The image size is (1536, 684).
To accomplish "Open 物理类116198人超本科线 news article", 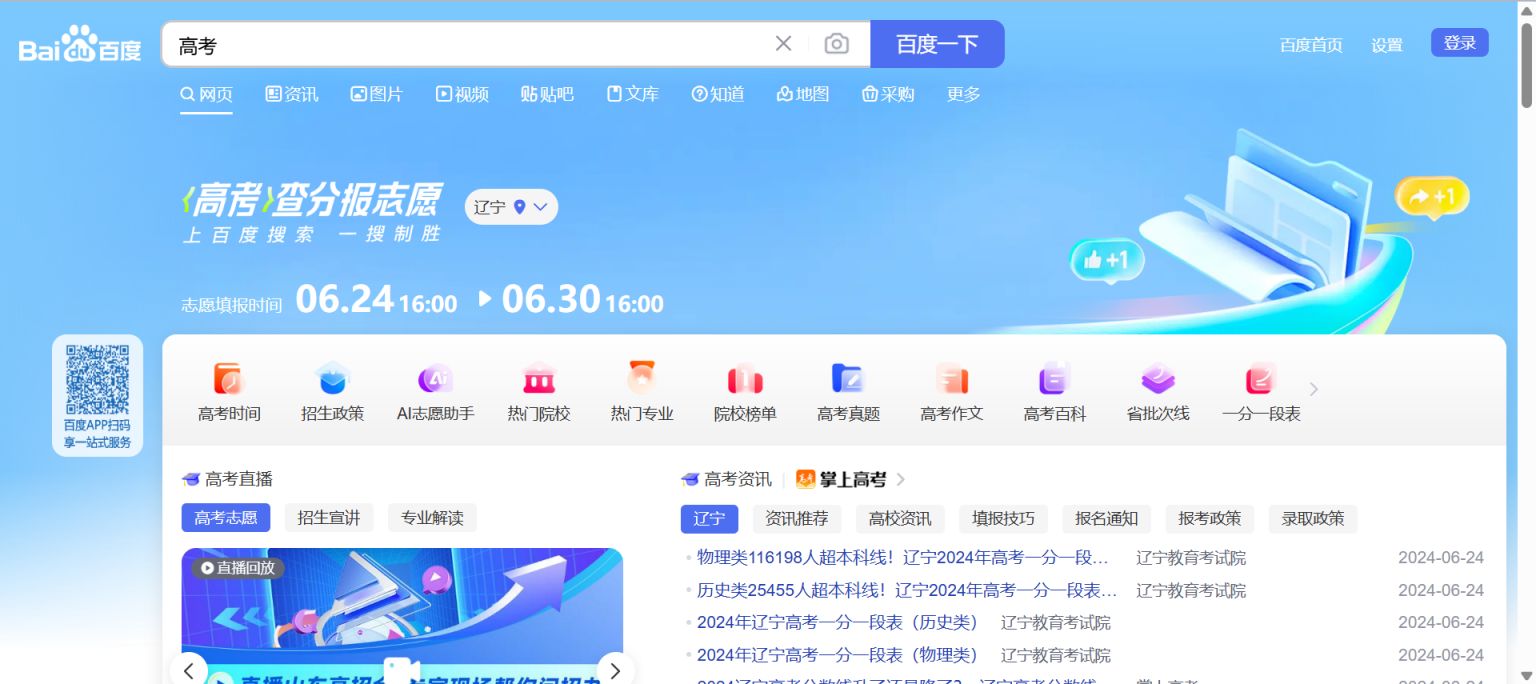I will [x=903, y=558].
